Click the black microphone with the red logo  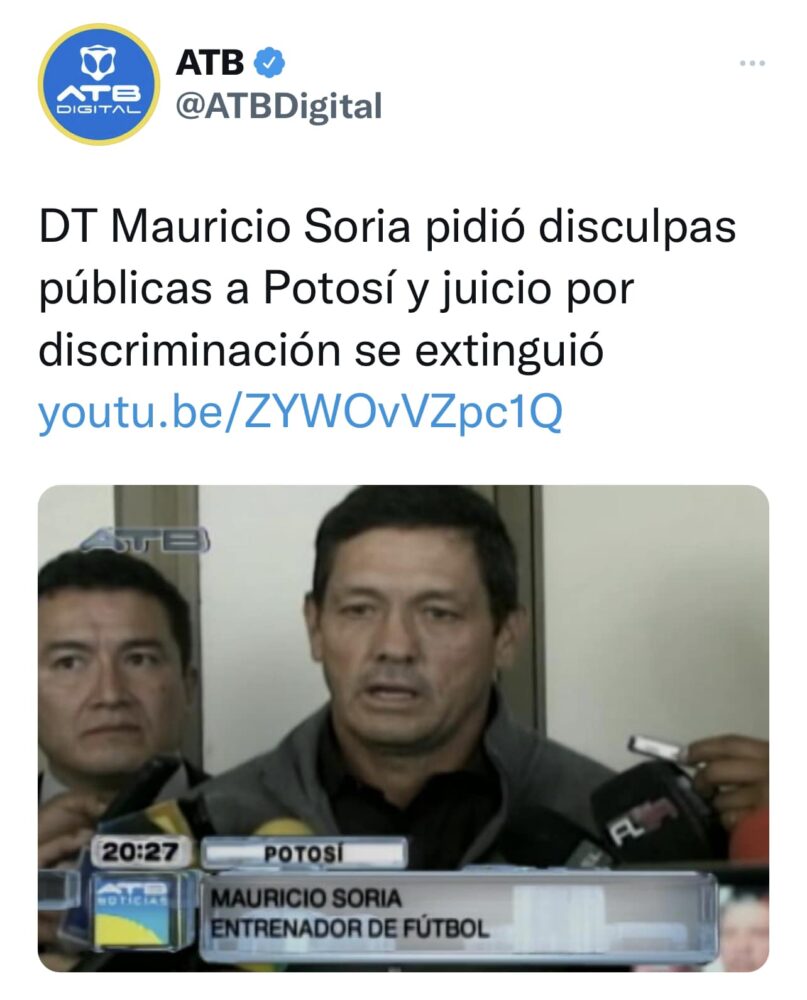tap(644, 812)
